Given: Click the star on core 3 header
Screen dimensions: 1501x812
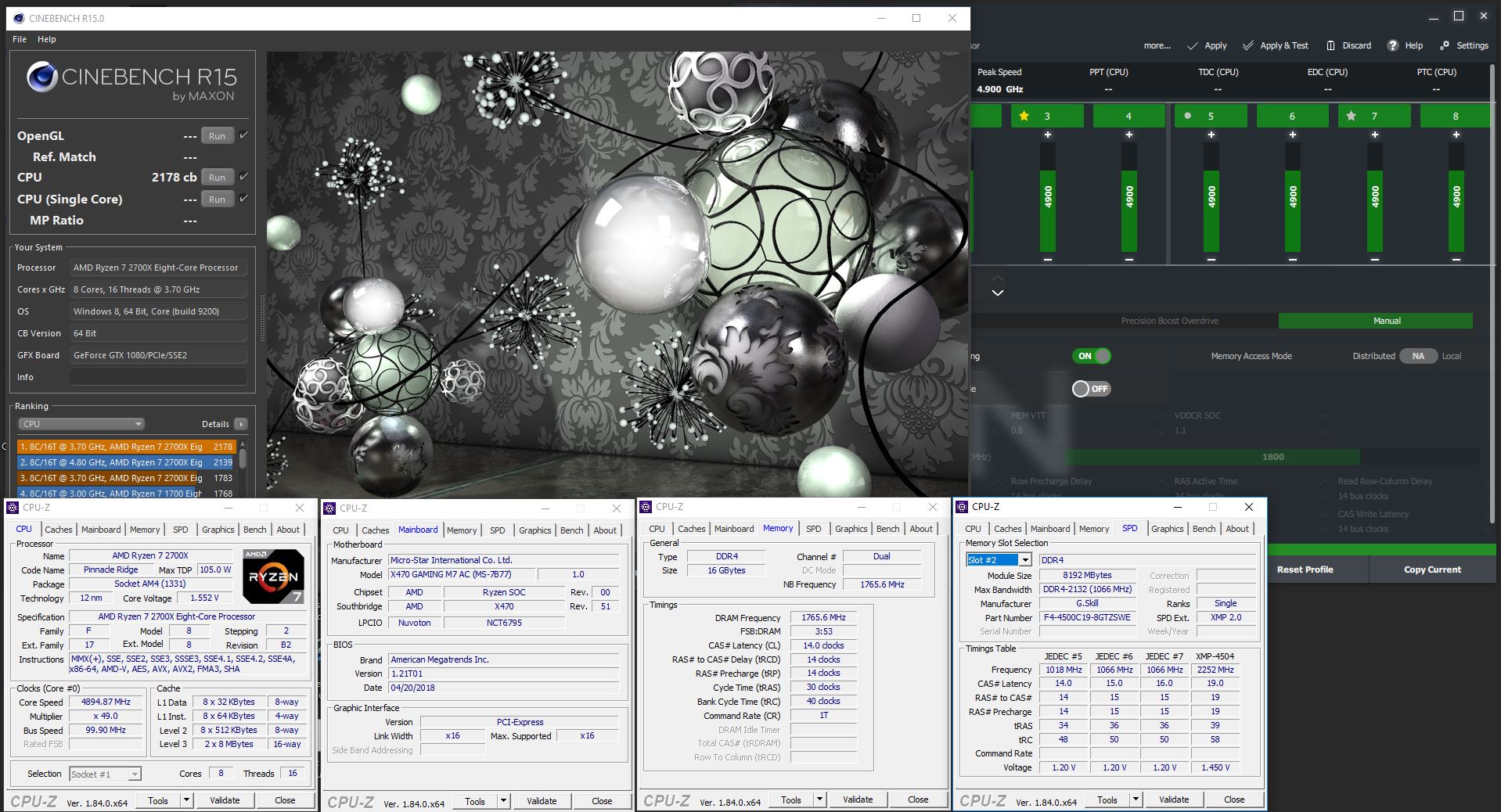Looking at the screenshot, I should pyautogui.click(x=1024, y=116).
